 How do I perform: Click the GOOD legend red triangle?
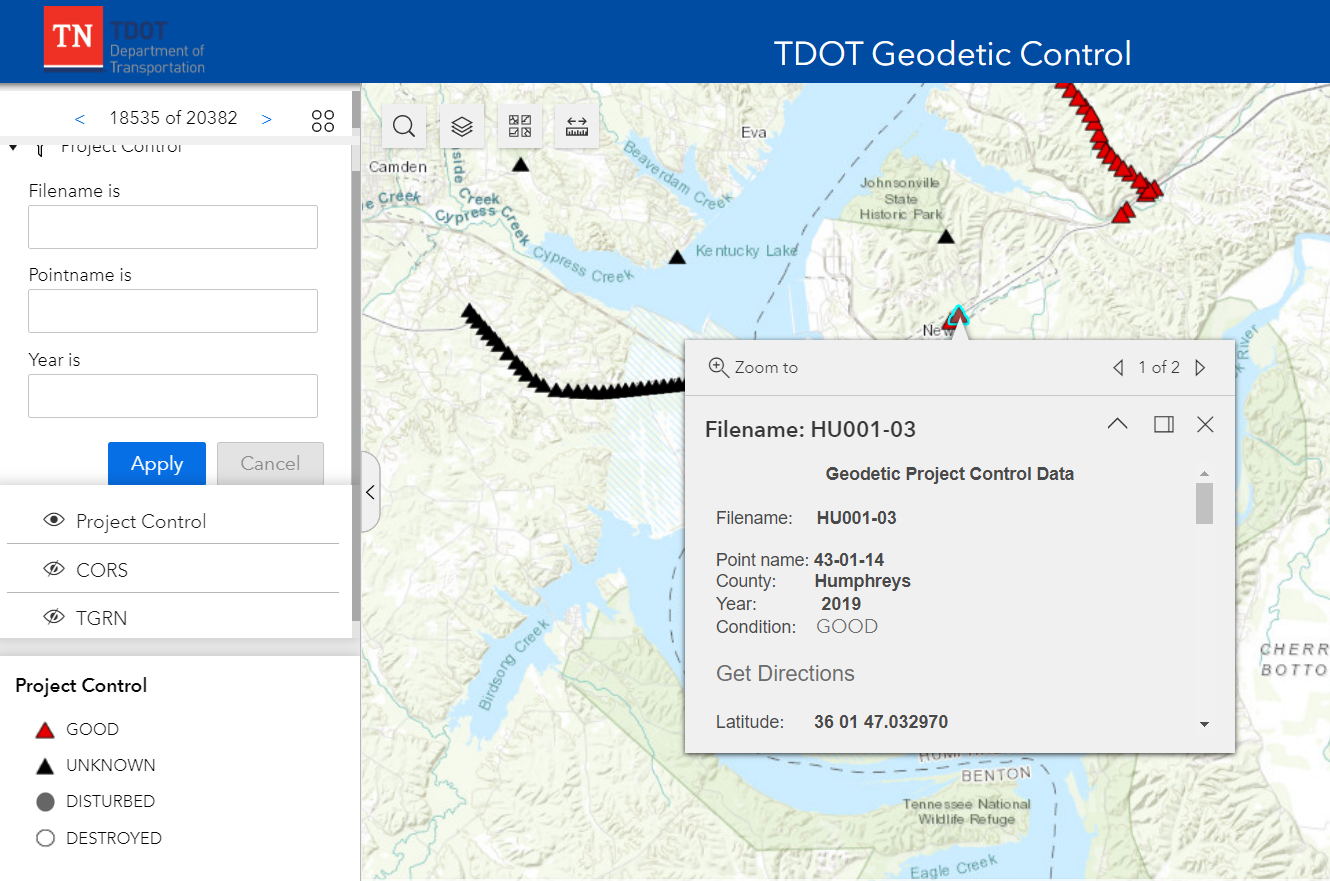(44, 730)
